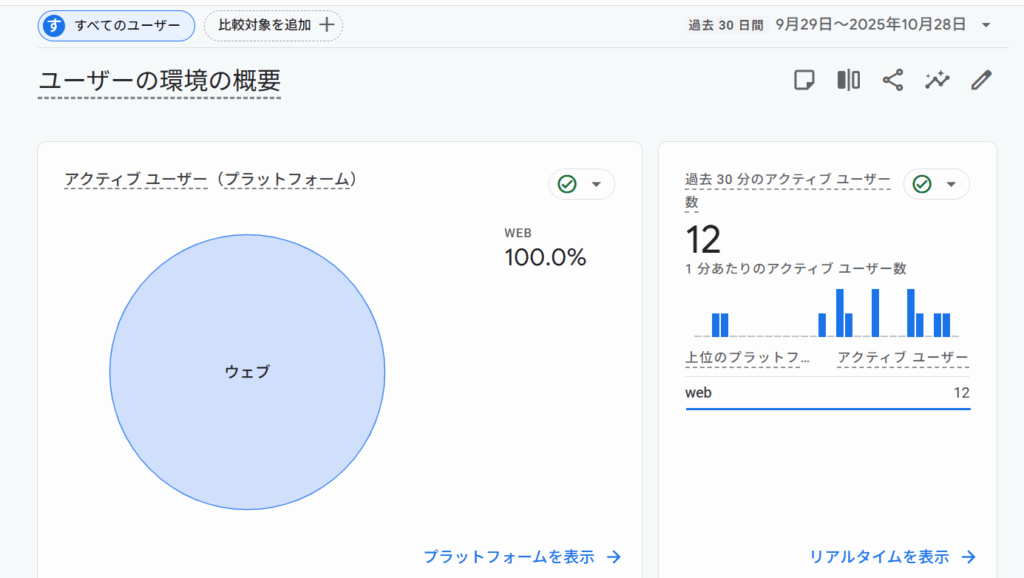
Task: Click green check icon on platform card
Action: click(x=567, y=184)
